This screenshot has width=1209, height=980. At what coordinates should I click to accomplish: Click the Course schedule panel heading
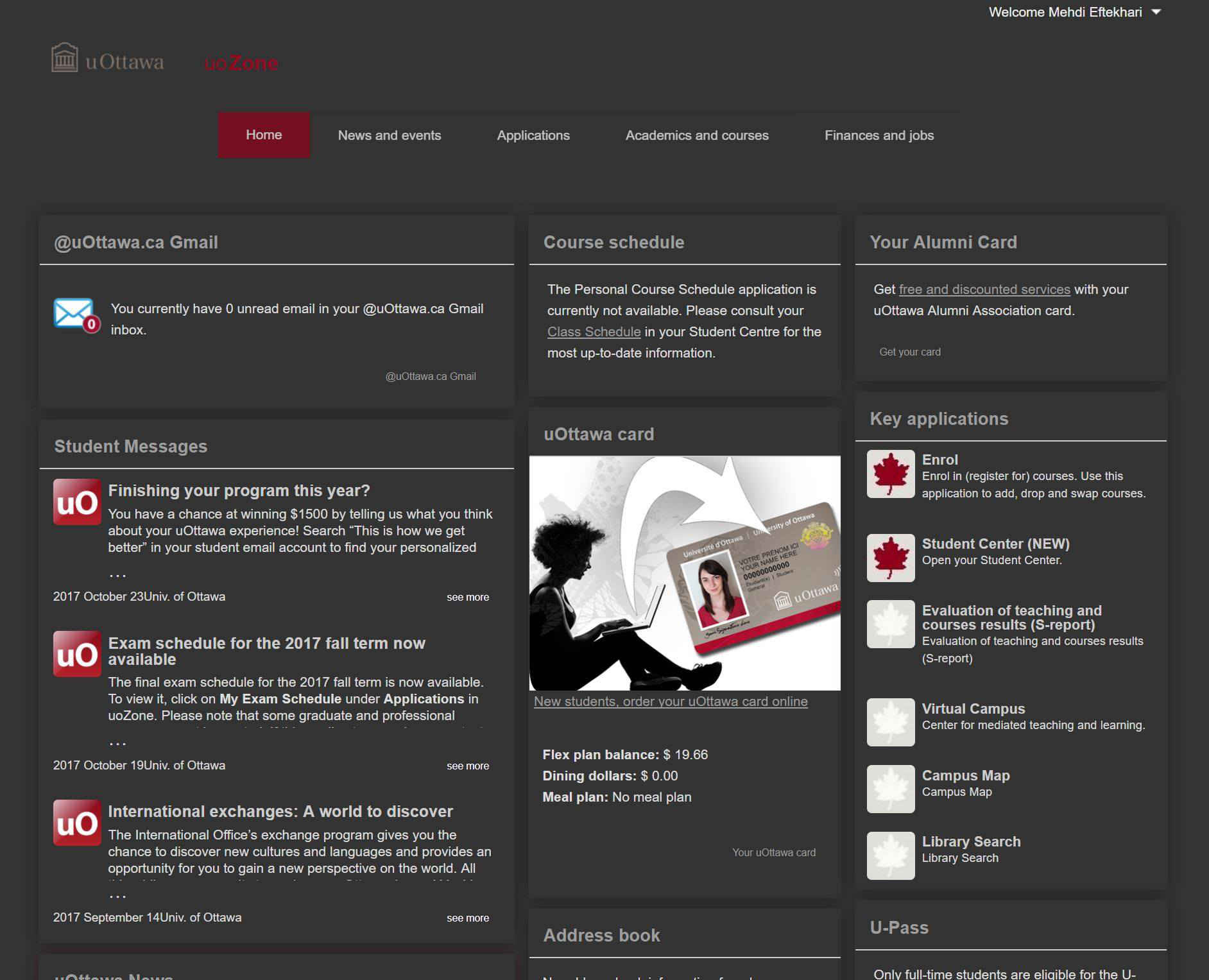[x=614, y=243]
